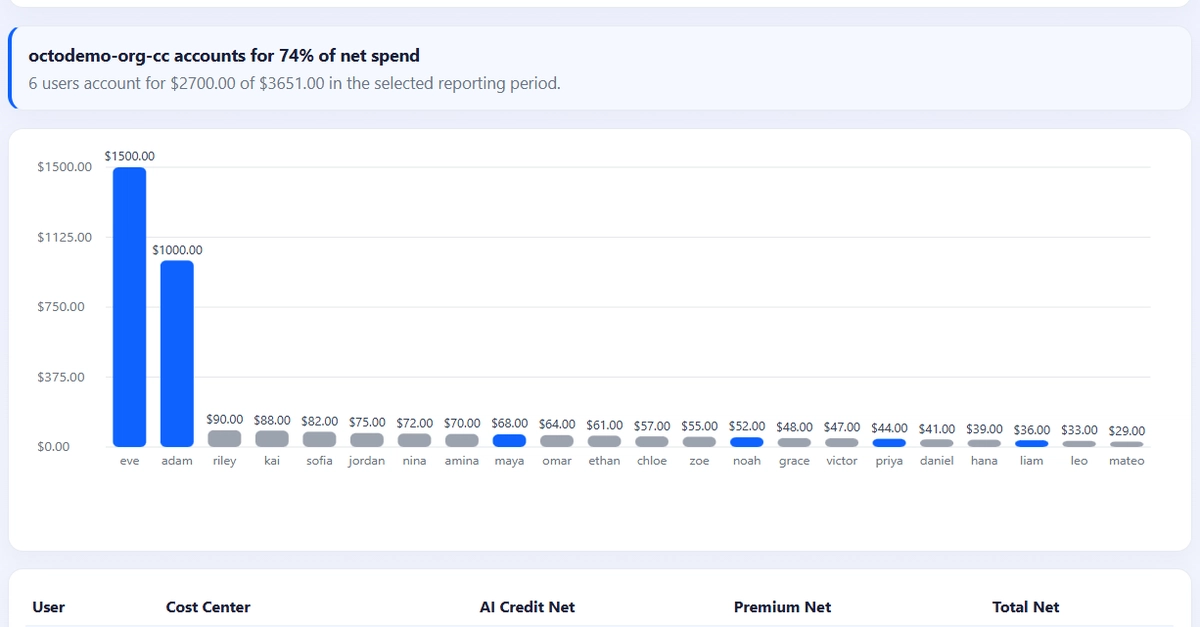
Task: Click the victor $47.00 bar
Action: (x=842, y=442)
